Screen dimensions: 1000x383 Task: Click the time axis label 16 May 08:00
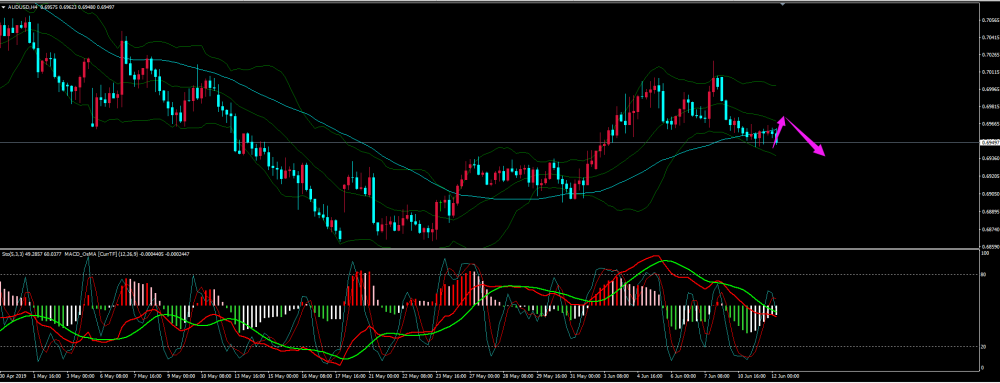316,376
